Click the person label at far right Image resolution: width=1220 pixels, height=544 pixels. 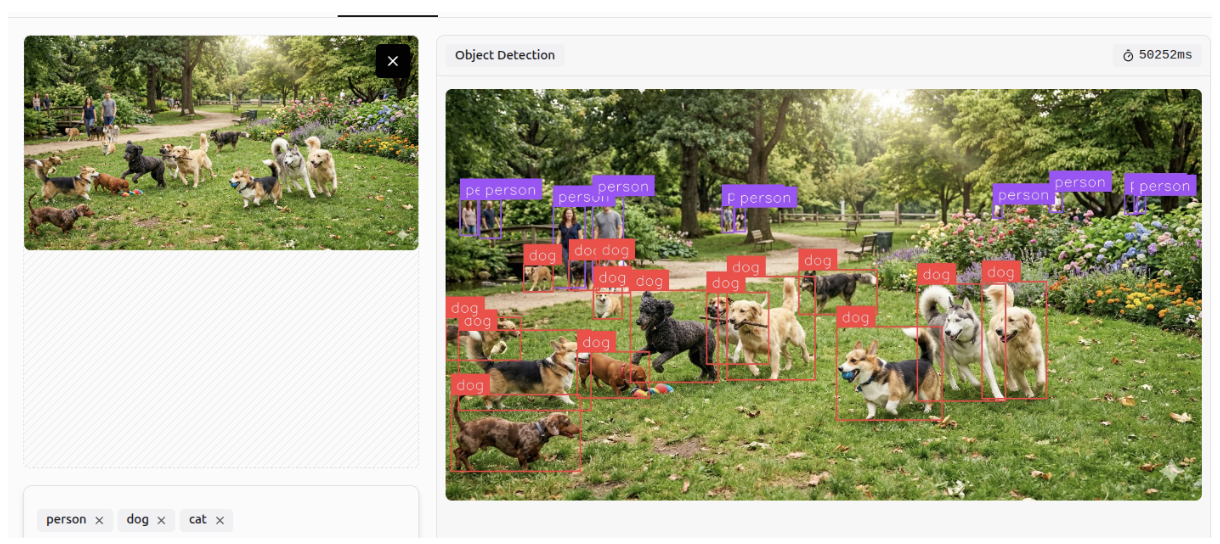[1164, 186]
